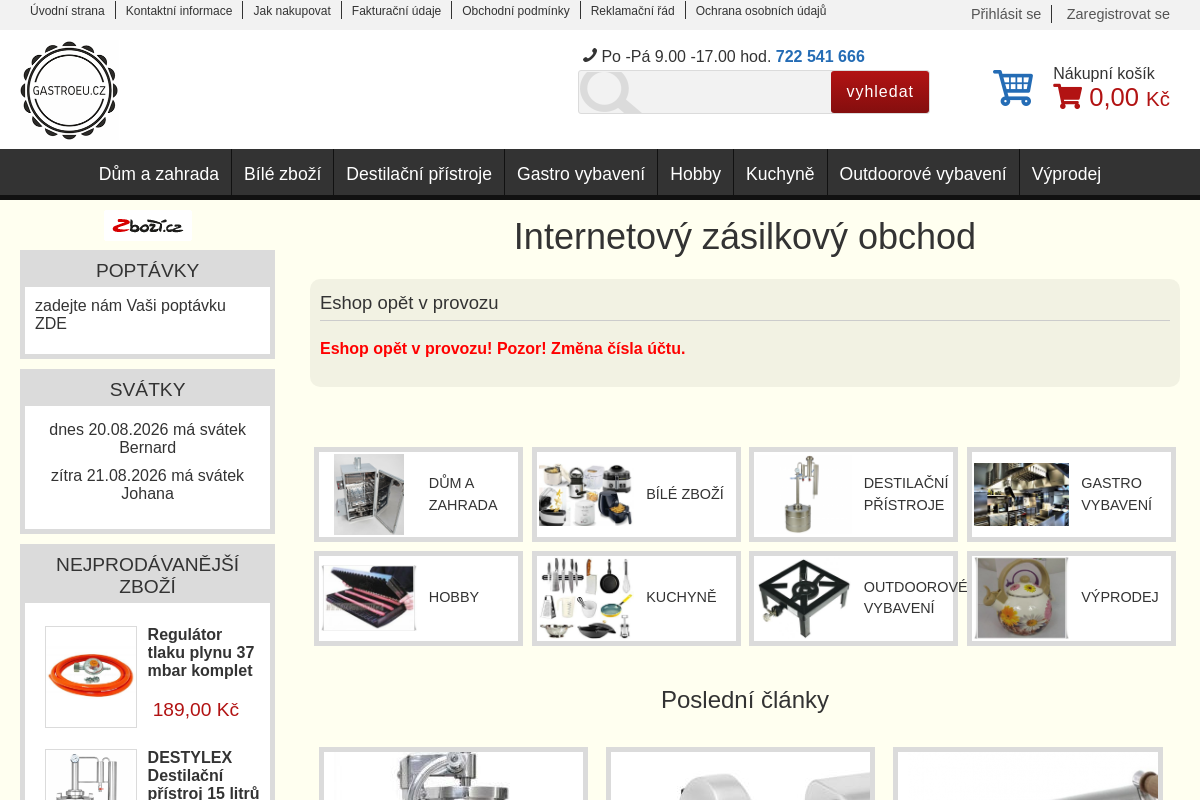Open the Gastro vybavení category image

click(1021, 494)
